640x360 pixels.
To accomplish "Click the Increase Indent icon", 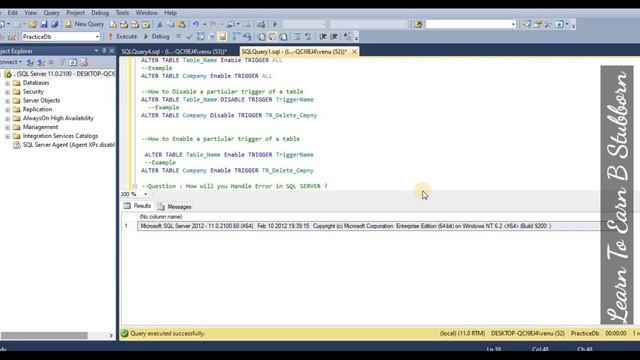I will tap(334, 37).
